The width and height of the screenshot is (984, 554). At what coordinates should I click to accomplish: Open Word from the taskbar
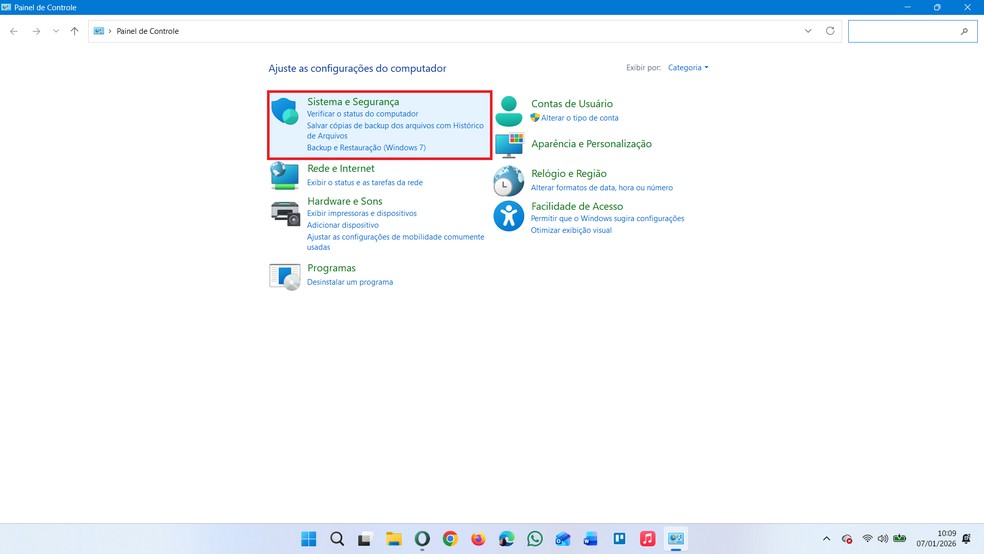[x=591, y=539]
